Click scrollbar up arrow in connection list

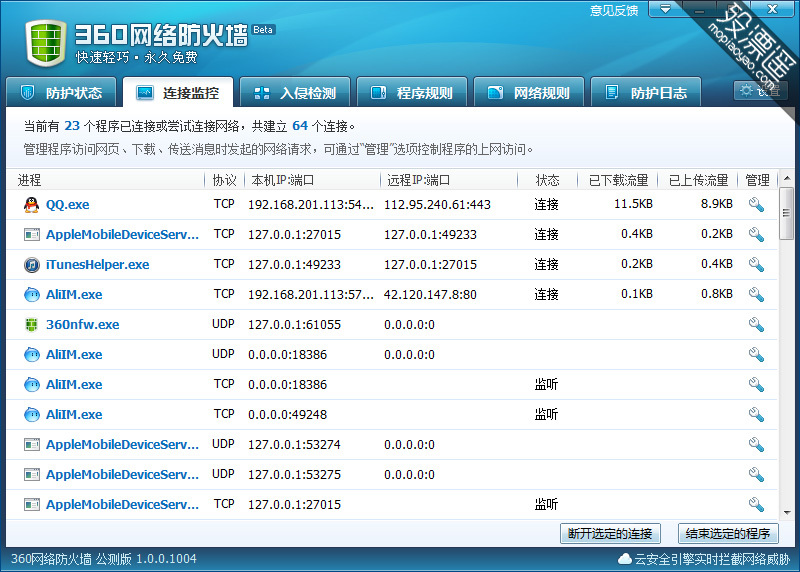coord(786,181)
